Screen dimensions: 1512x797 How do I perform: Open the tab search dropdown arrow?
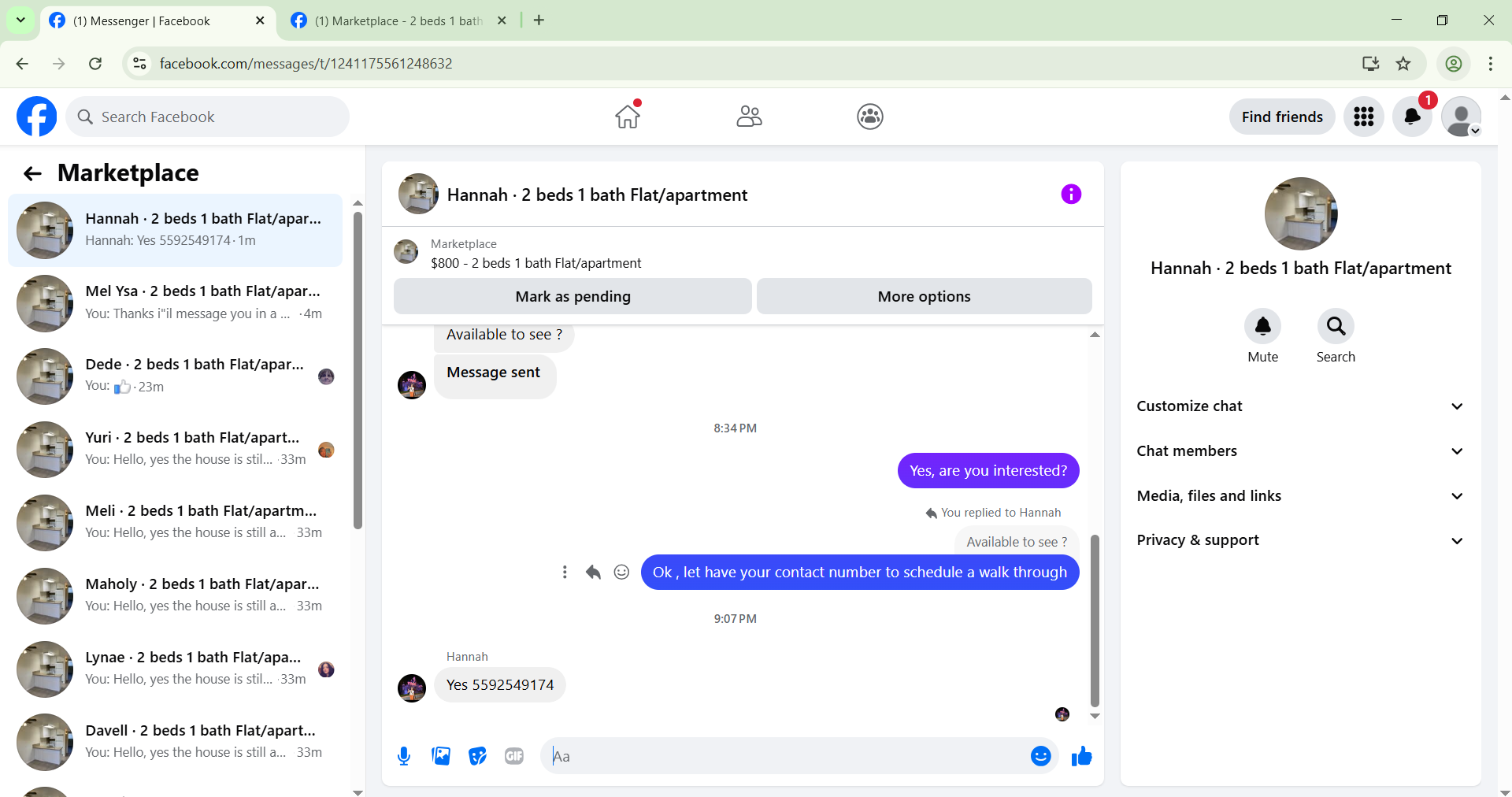point(20,20)
